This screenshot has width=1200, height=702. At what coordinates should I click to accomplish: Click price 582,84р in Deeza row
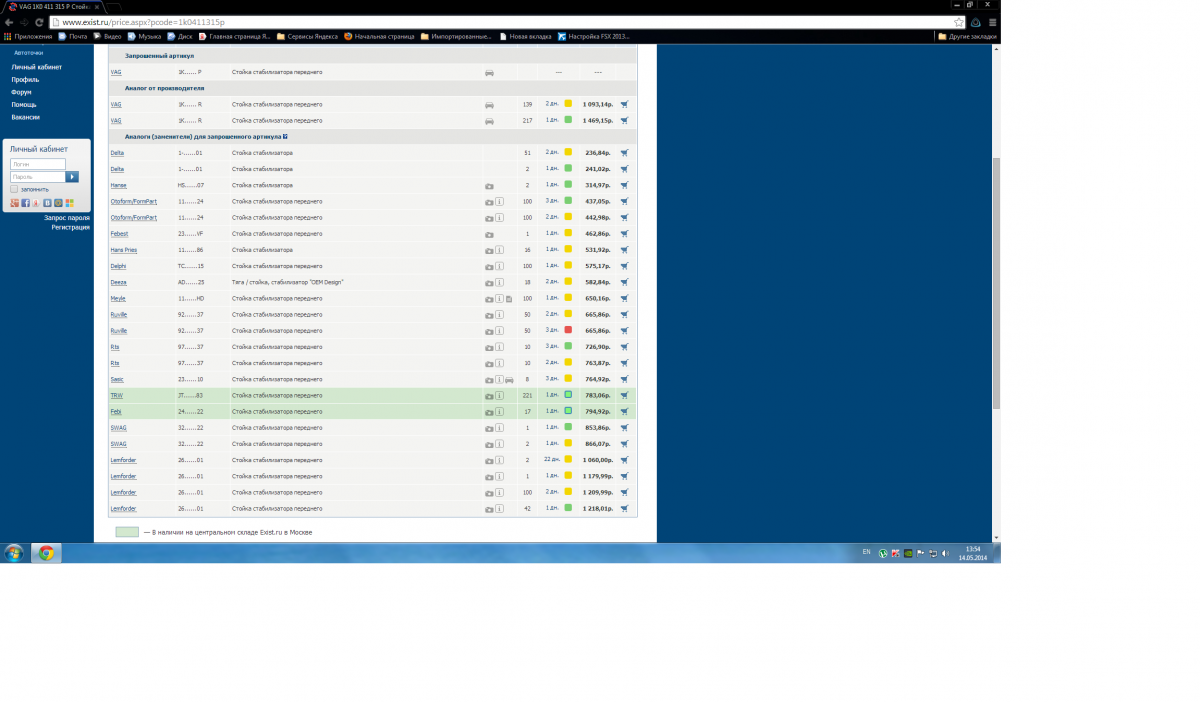(x=597, y=282)
